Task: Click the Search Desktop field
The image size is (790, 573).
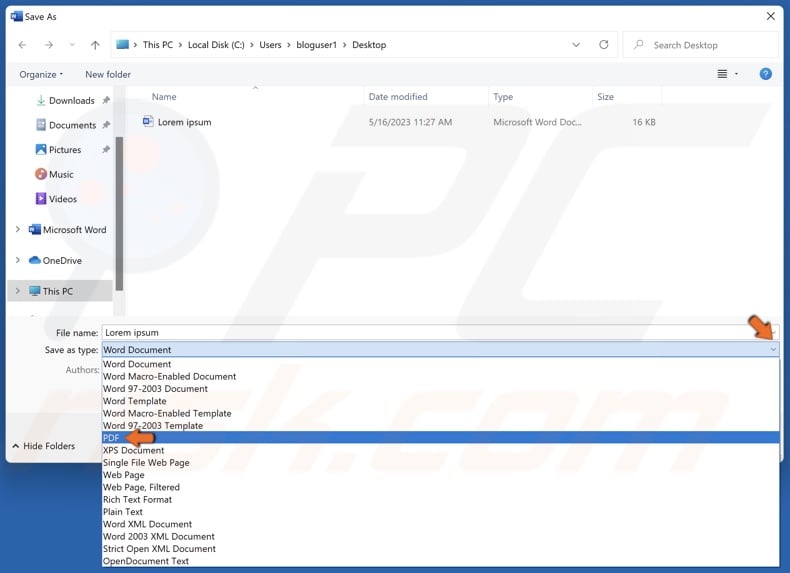Action: (700, 45)
